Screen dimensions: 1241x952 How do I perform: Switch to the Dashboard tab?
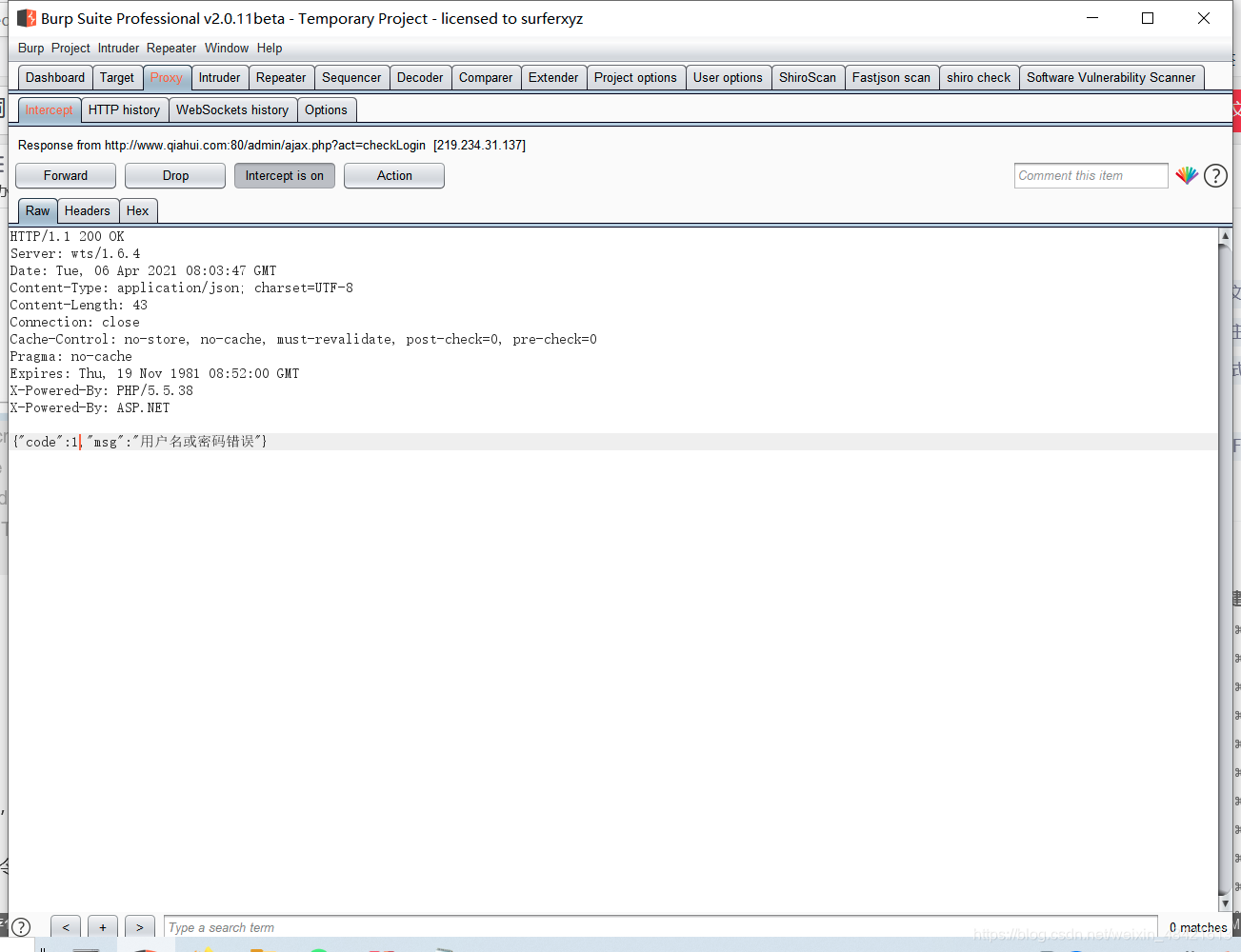[55, 77]
